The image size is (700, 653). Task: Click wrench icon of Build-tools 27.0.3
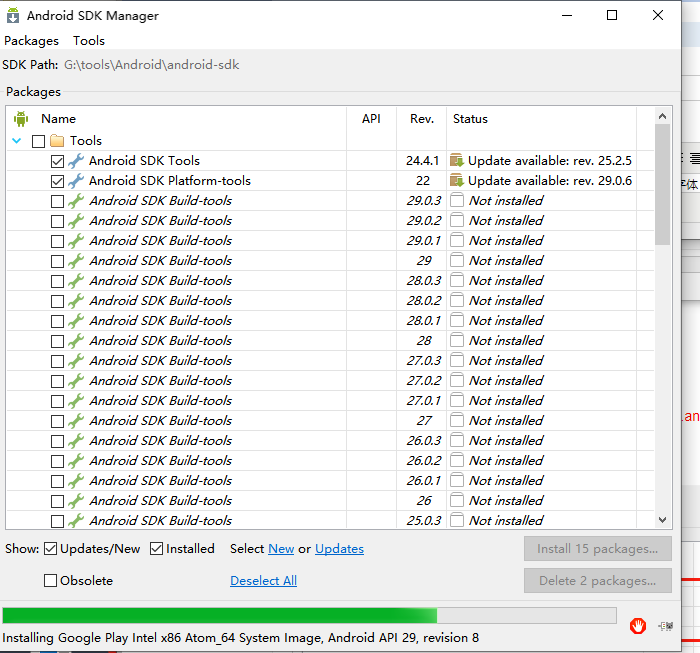(x=76, y=361)
